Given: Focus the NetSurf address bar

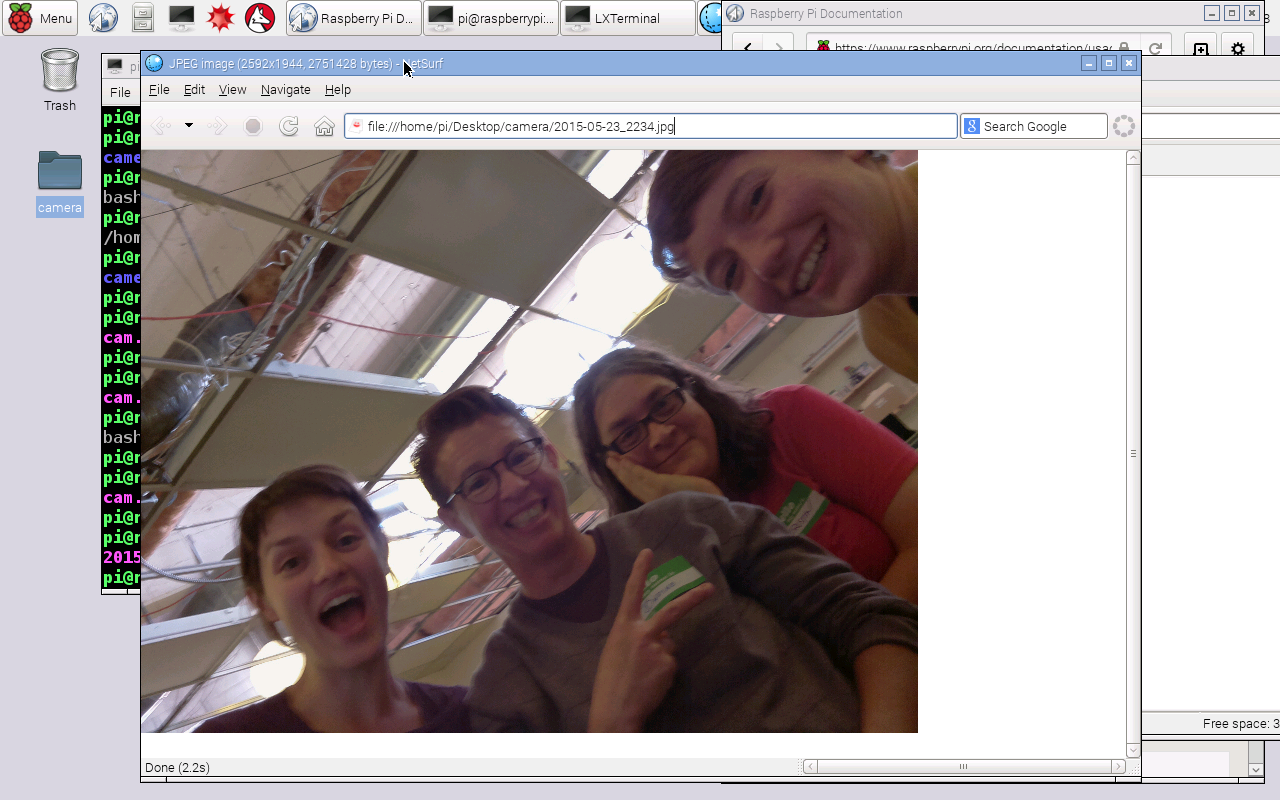Looking at the screenshot, I should 651,126.
